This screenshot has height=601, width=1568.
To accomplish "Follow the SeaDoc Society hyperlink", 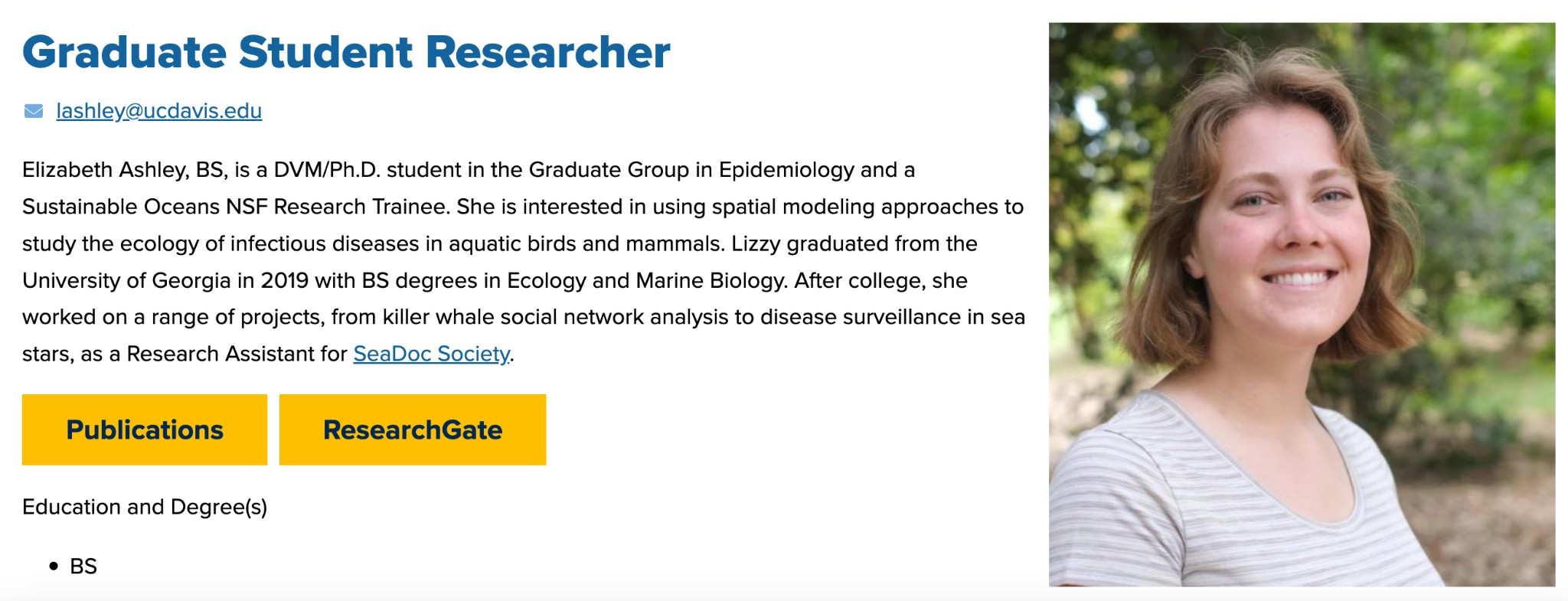I will [431, 354].
